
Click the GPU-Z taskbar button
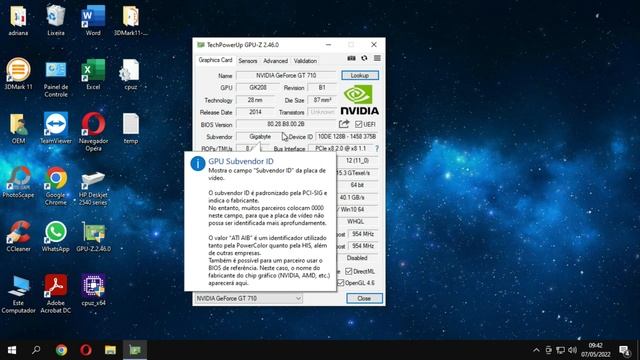point(135,350)
